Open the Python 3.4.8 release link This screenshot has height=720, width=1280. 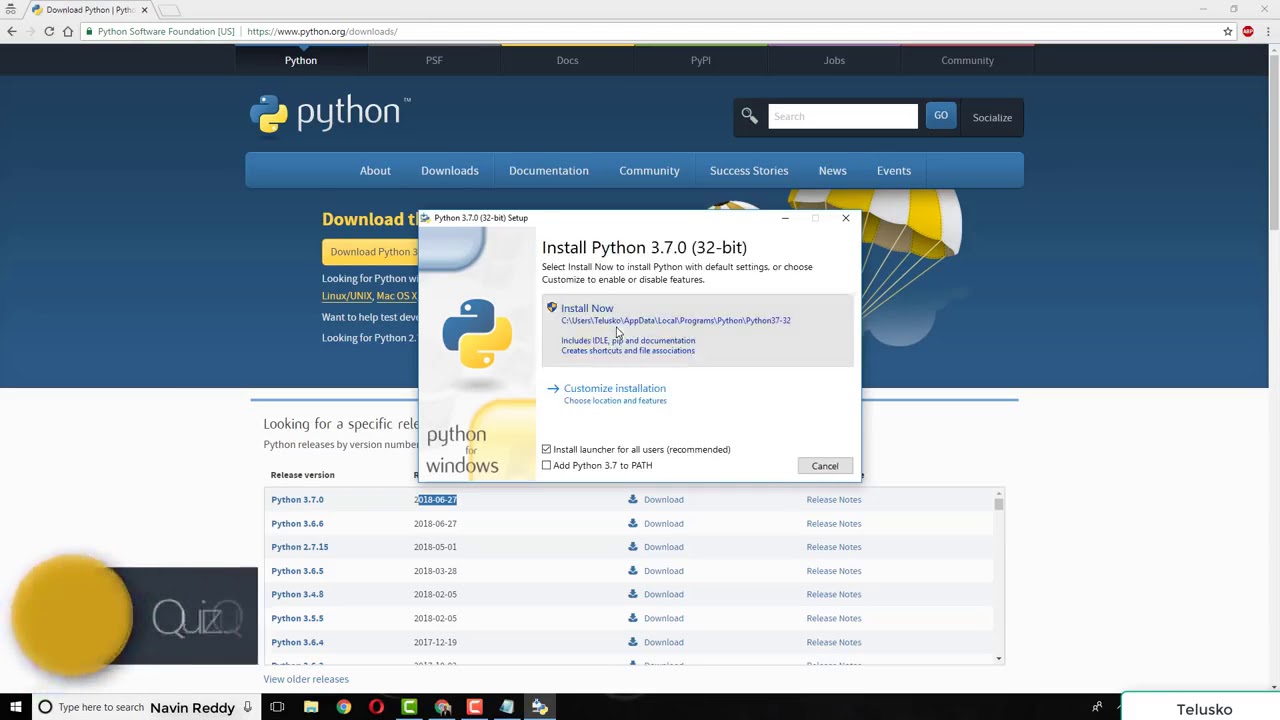pos(297,594)
